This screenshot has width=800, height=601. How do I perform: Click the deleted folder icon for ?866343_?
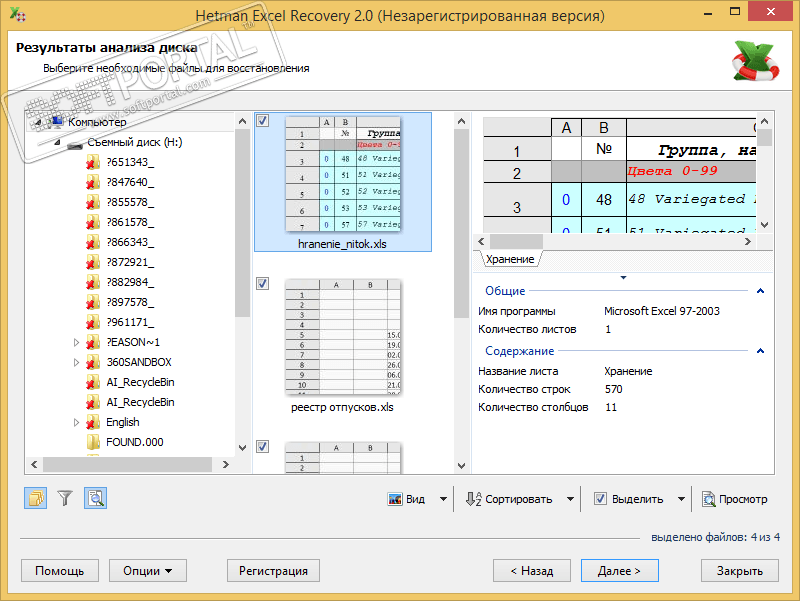click(x=92, y=242)
